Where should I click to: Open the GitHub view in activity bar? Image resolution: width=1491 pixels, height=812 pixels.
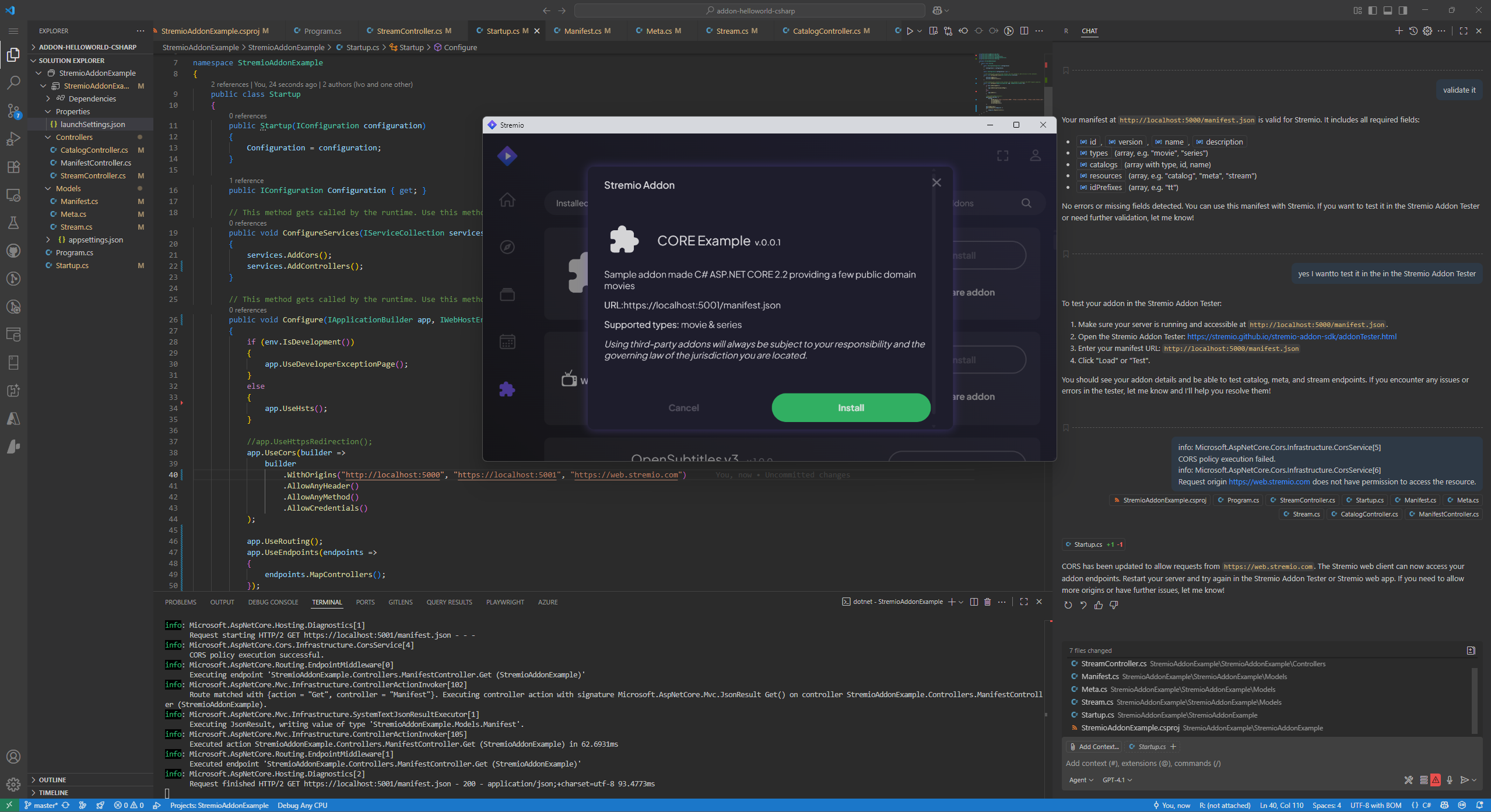pyautogui.click(x=13, y=251)
